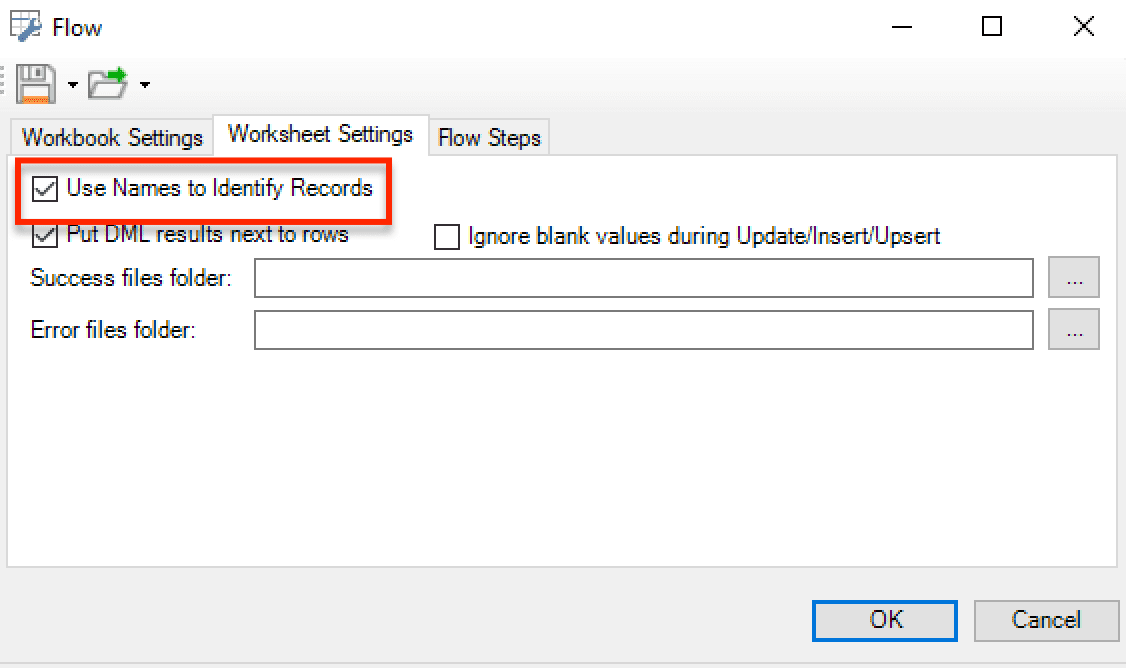This screenshot has width=1126, height=668.
Task: Browse for the Error files folder
Action: [1074, 329]
